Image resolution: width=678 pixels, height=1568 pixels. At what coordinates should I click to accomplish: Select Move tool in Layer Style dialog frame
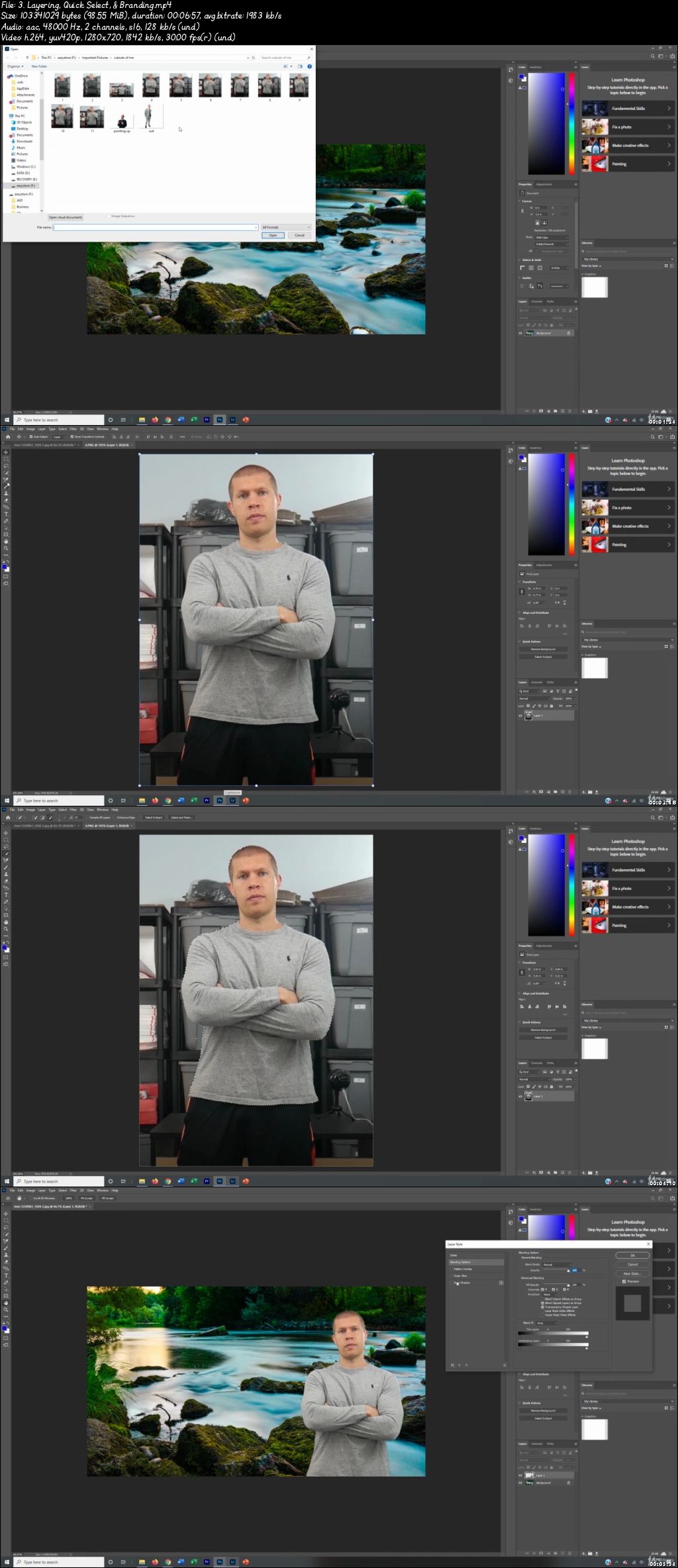point(6,1214)
